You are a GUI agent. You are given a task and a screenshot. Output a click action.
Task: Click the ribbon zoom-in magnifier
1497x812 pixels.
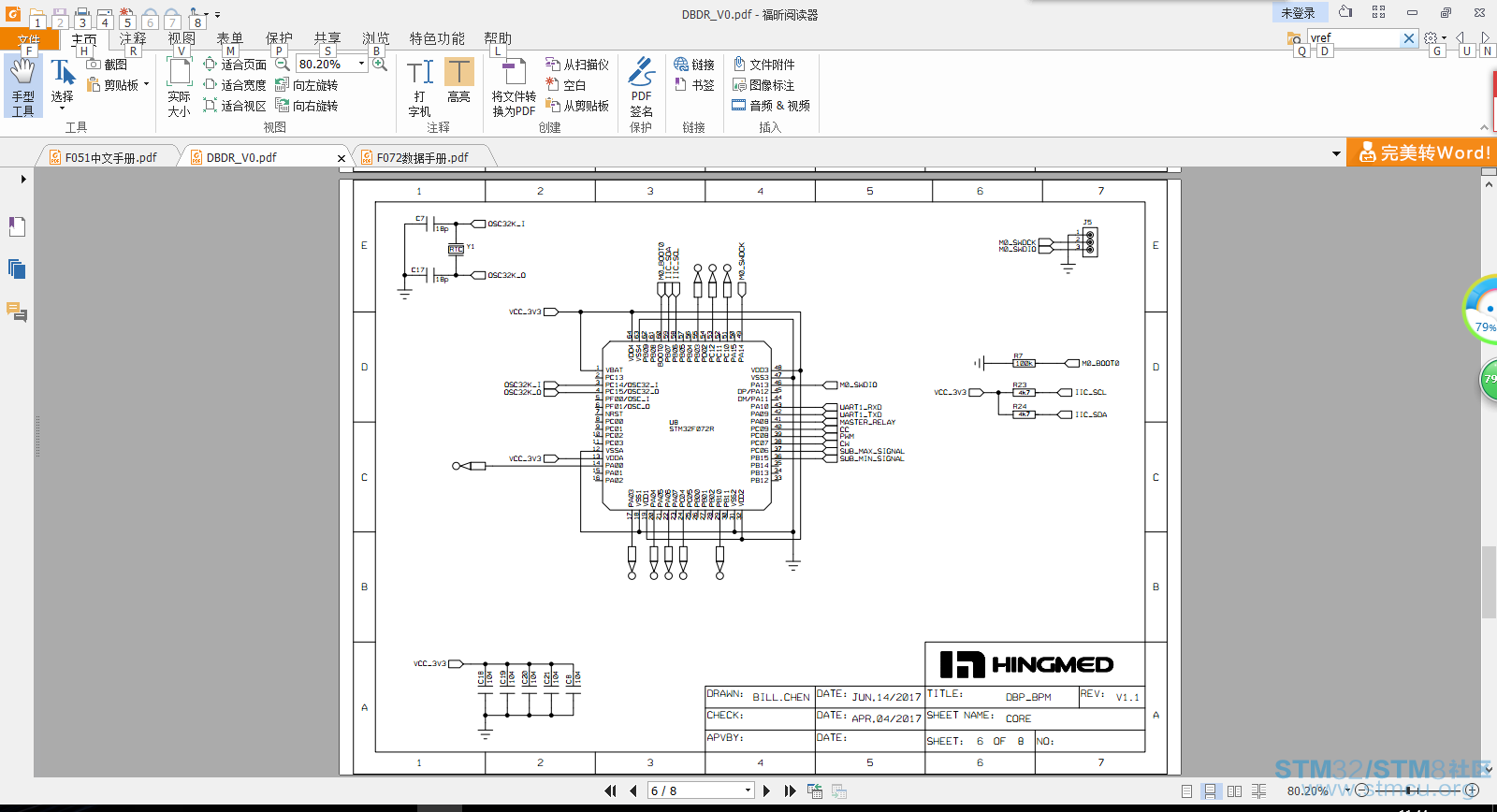[x=380, y=64]
